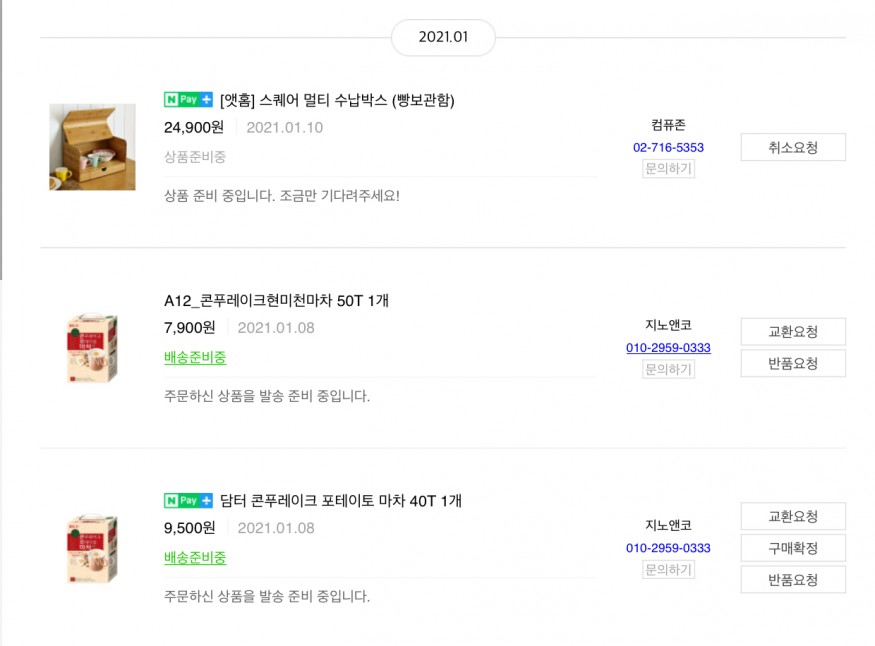
Task: Click 문의하기 for the 7,900원 order seller
Action: (668, 369)
